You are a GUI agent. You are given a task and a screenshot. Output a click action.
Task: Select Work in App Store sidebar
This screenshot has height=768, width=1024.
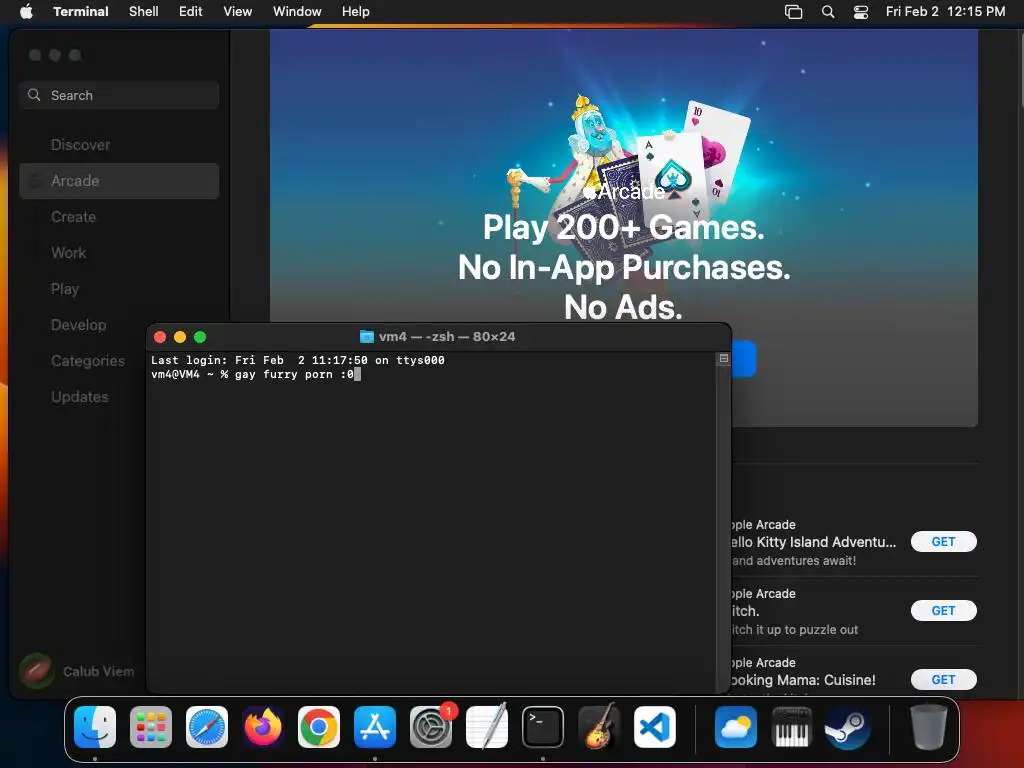pyautogui.click(x=119, y=253)
